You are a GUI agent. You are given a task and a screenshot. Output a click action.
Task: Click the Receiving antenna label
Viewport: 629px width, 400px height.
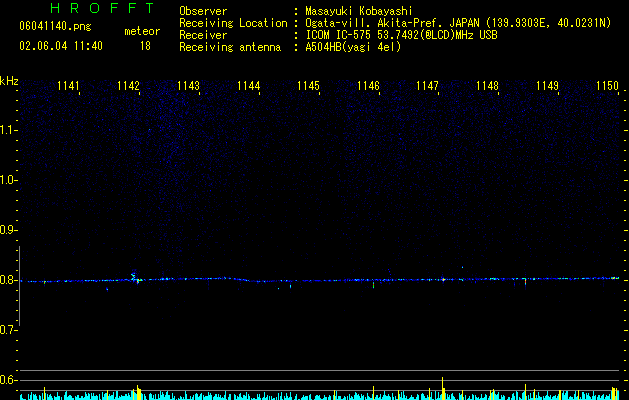pyautogui.click(x=230, y=47)
